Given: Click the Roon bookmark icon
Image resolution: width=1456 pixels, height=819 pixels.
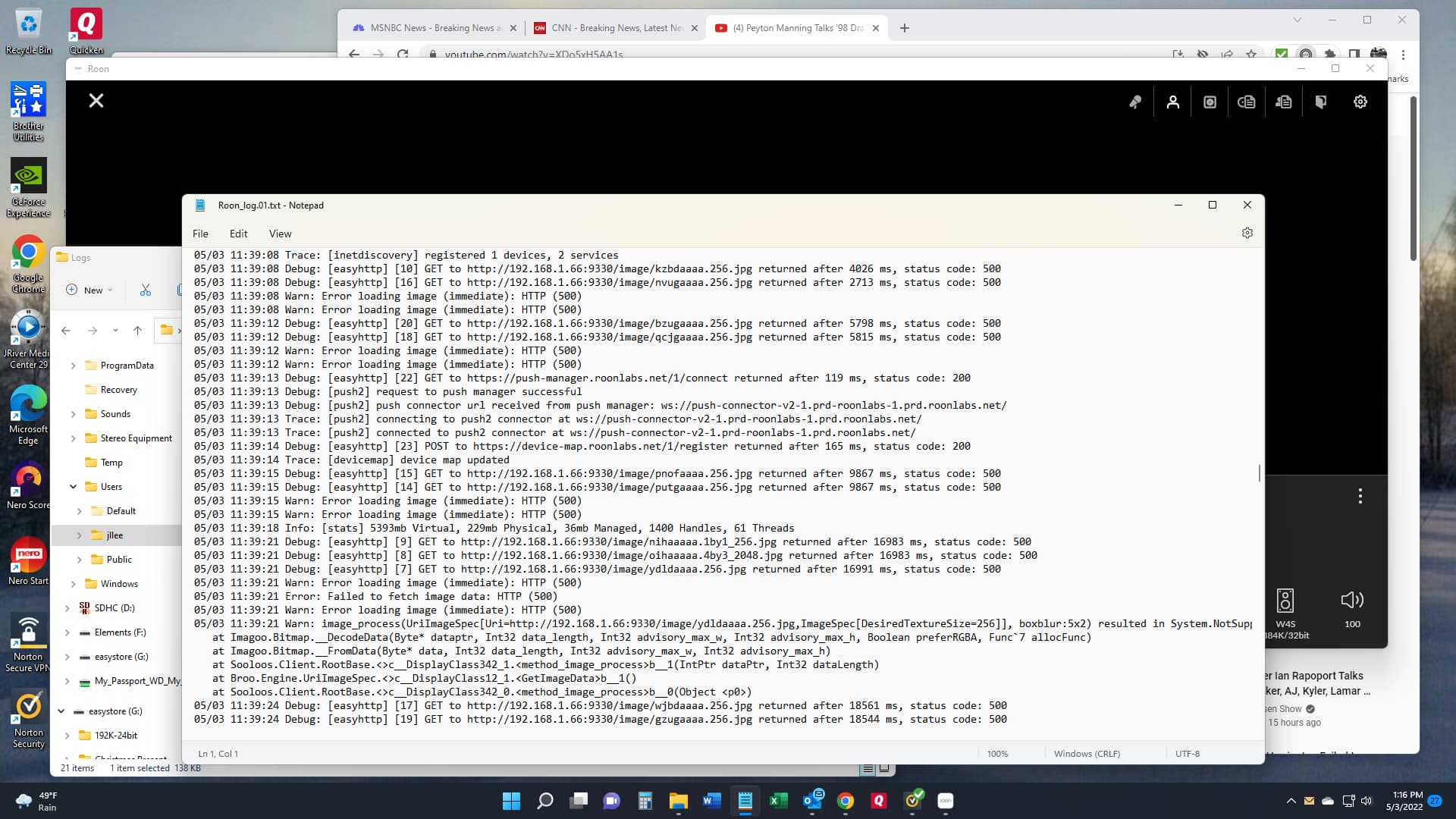Looking at the screenshot, I should 1321,102.
